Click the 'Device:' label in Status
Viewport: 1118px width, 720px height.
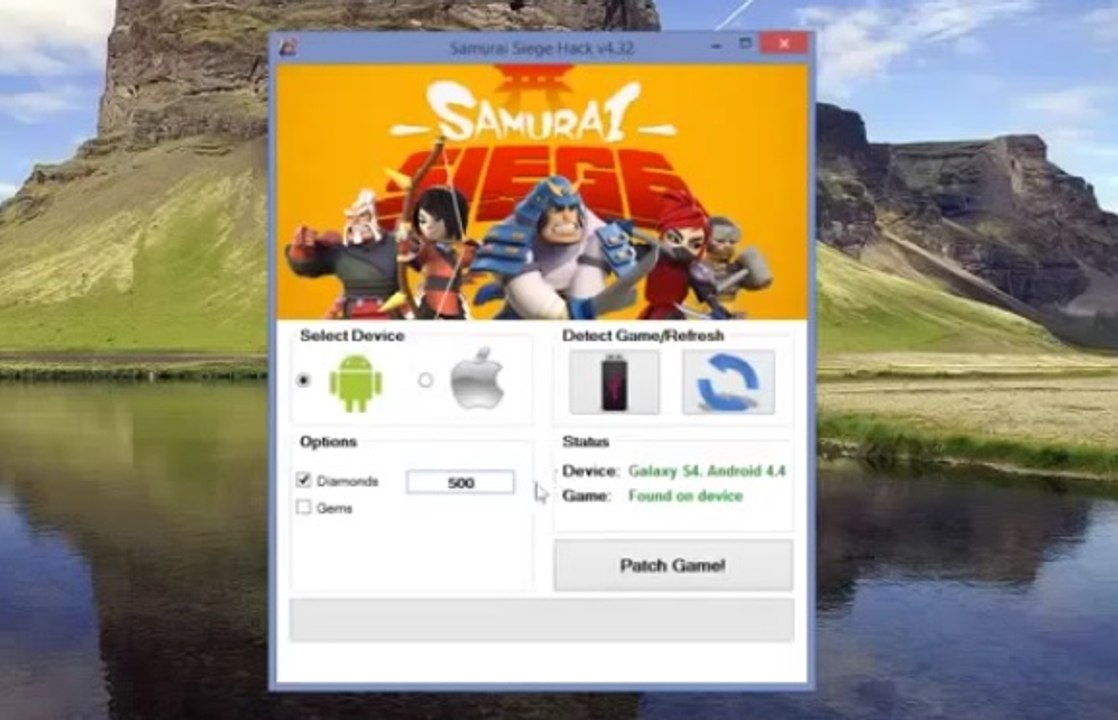click(590, 471)
